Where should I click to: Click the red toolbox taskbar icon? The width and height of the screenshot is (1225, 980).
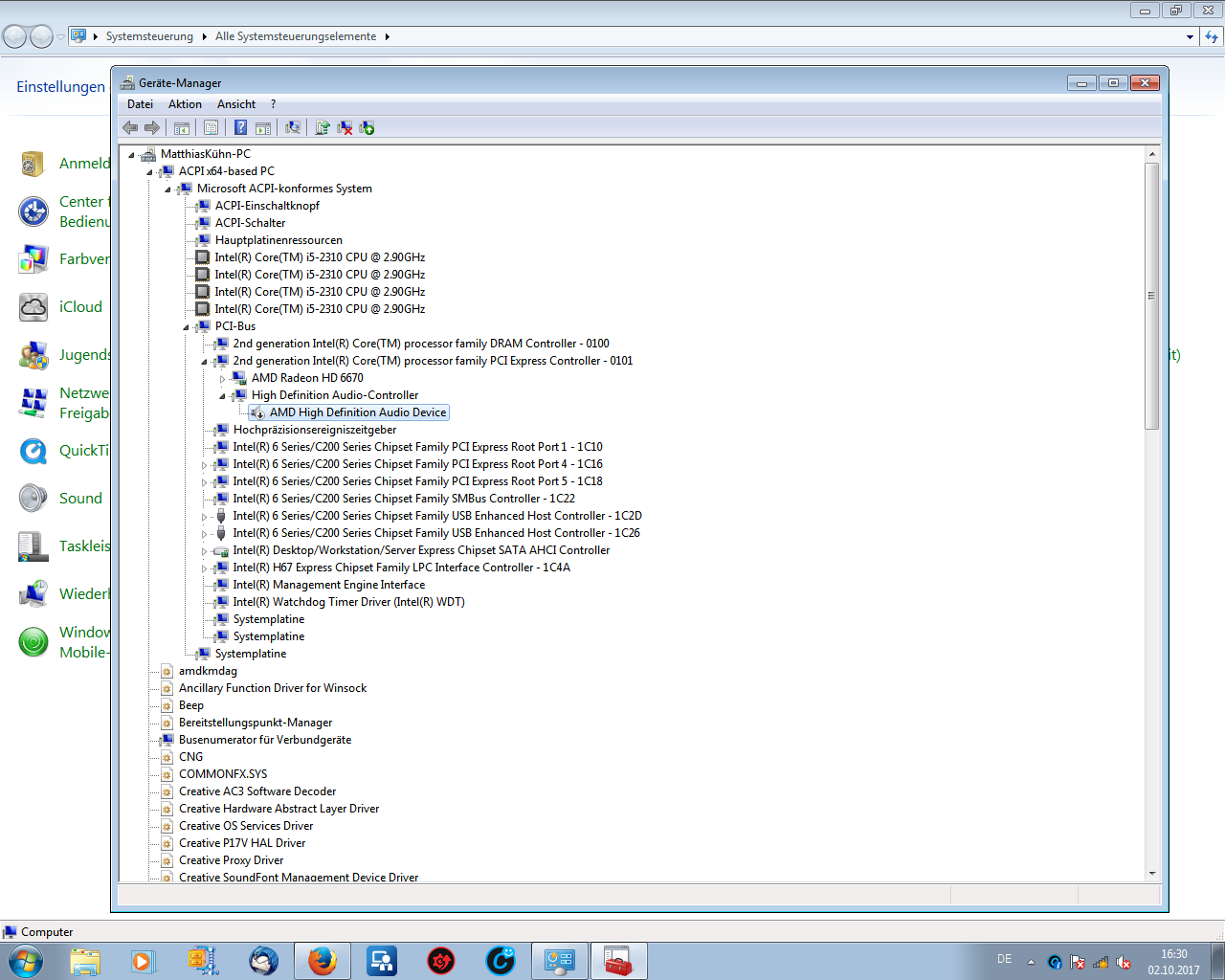tap(619, 961)
